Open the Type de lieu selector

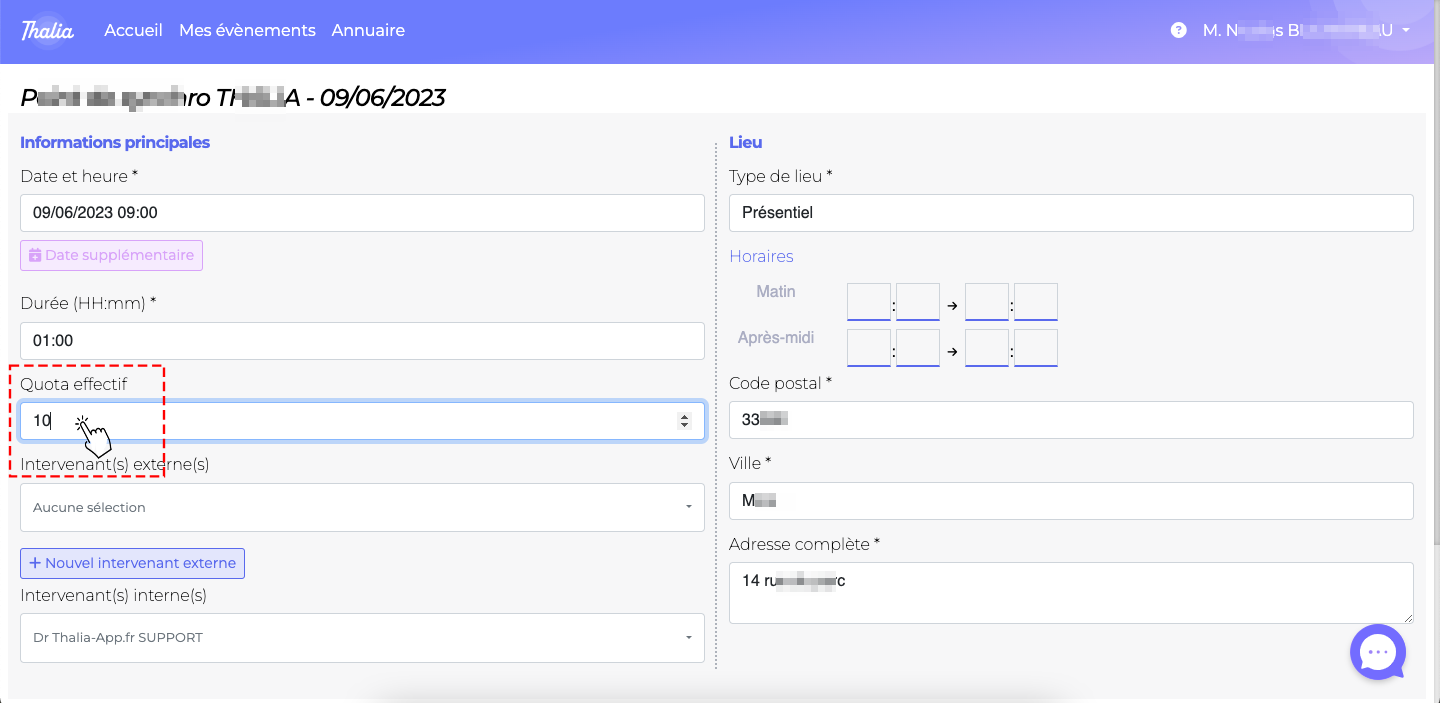[x=1070, y=213]
